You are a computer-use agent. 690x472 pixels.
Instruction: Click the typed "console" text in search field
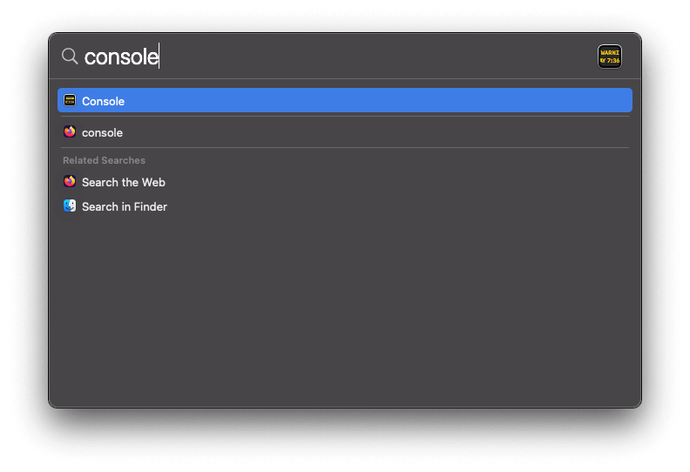coord(121,57)
